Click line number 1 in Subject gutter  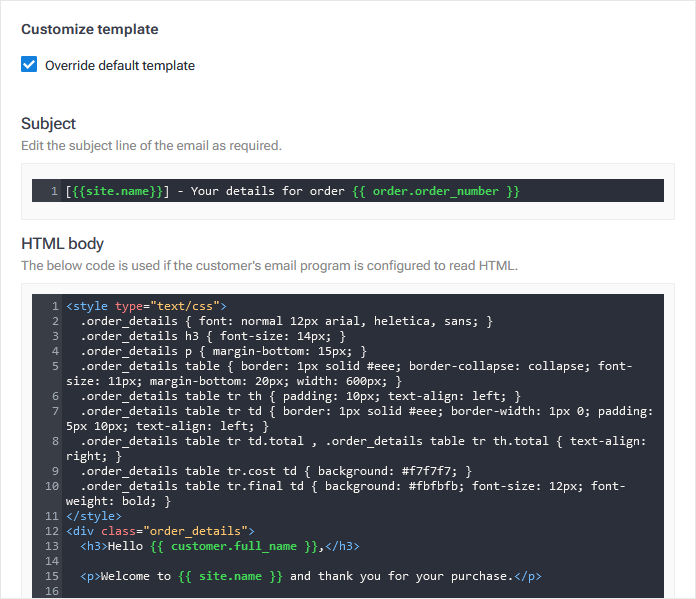click(x=54, y=191)
